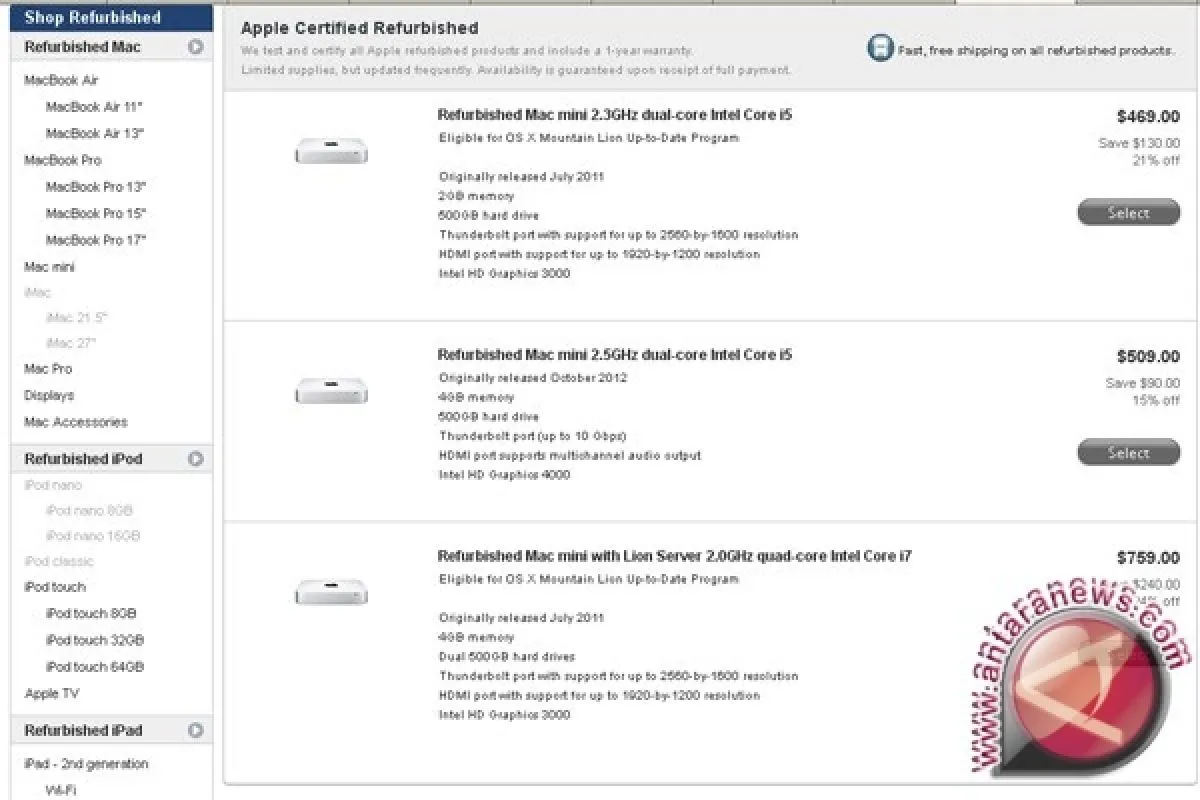Open the Mac mini 2.3GHz product thumbnail
Screen dimensions: 1200x800
click(331, 152)
